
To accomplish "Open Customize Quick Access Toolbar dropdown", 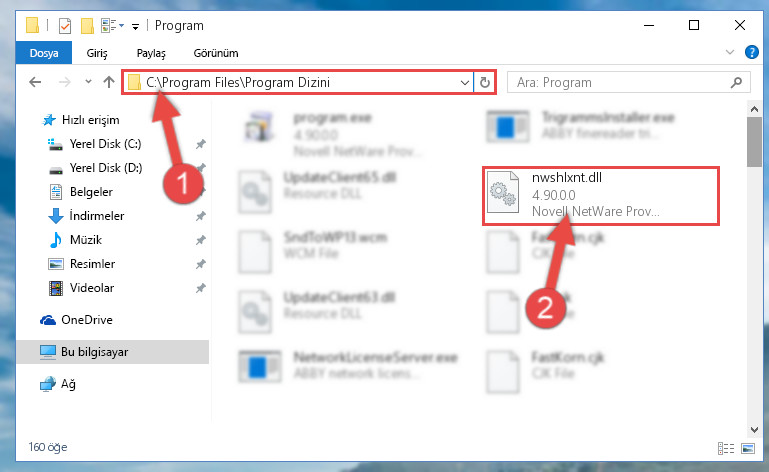I will pos(135,26).
